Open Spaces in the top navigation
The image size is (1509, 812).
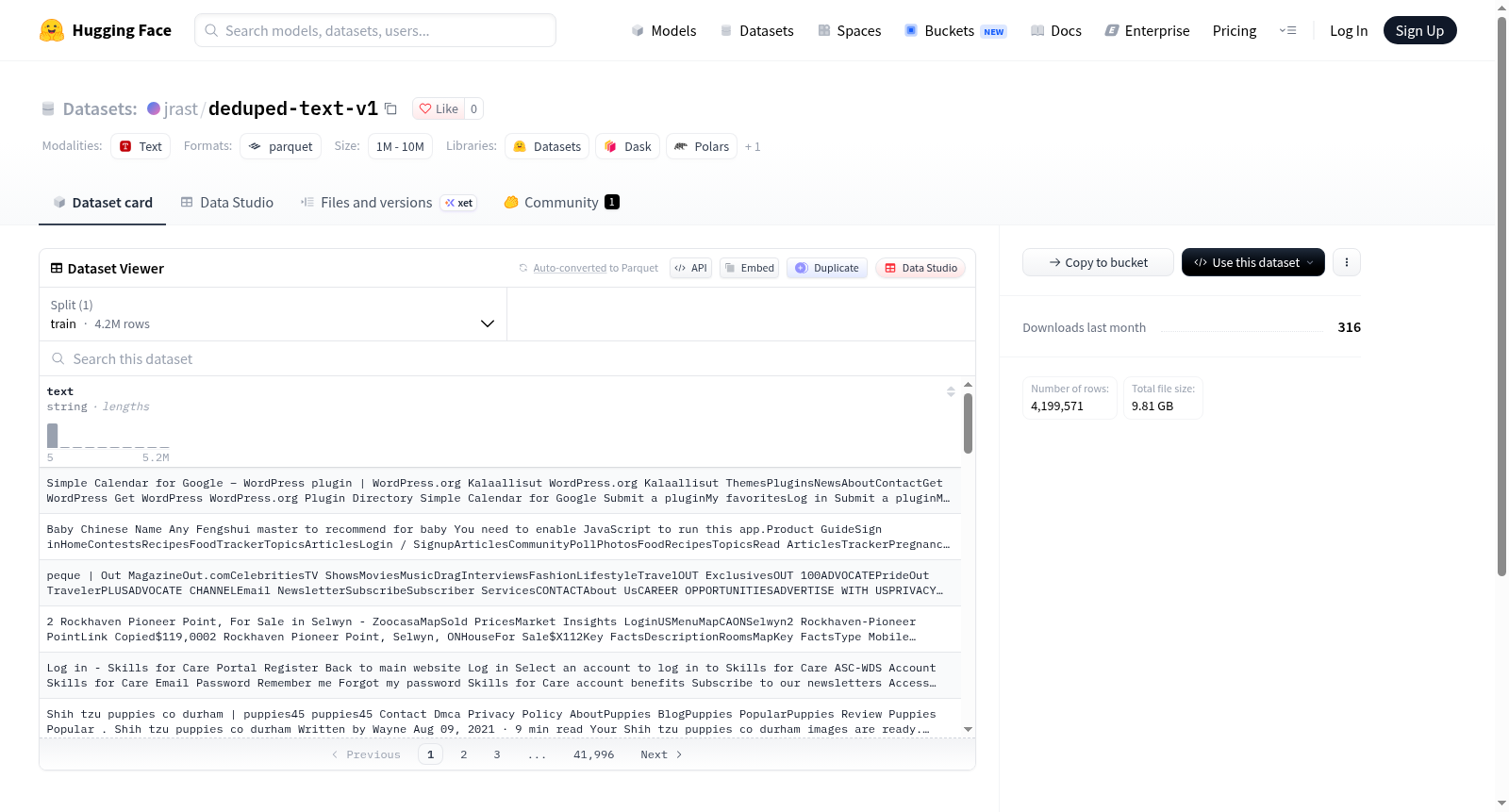(x=849, y=30)
